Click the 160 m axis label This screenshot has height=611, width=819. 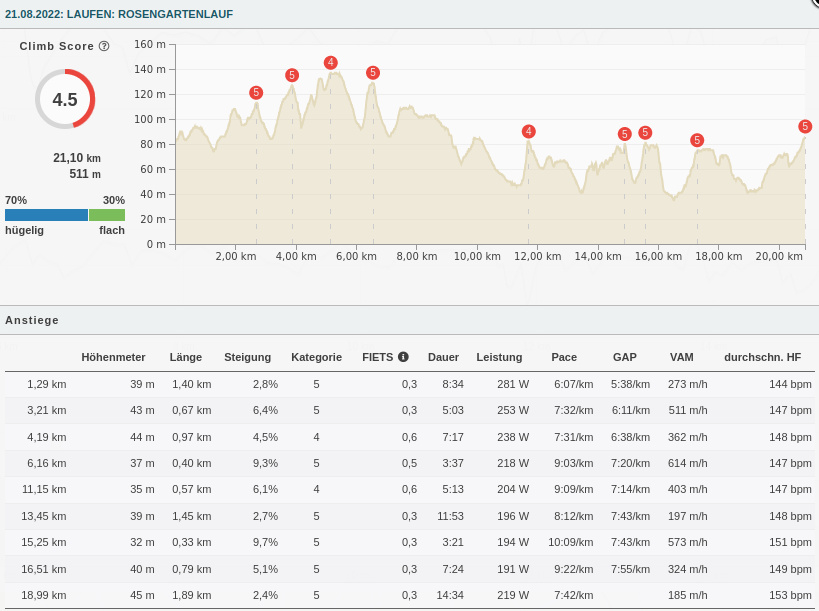(149, 44)
